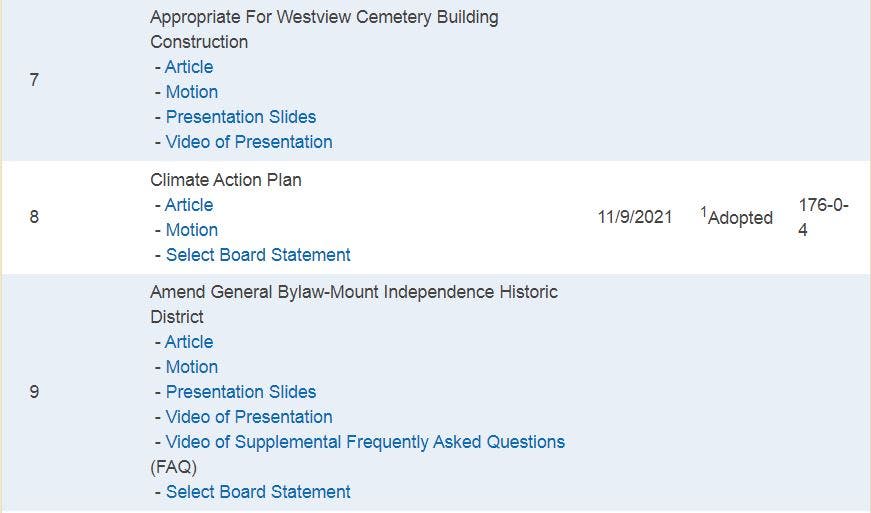This screenshot has height=513, width=871.
Task: Select article number 7 cell
Action: tap(34, 80)
